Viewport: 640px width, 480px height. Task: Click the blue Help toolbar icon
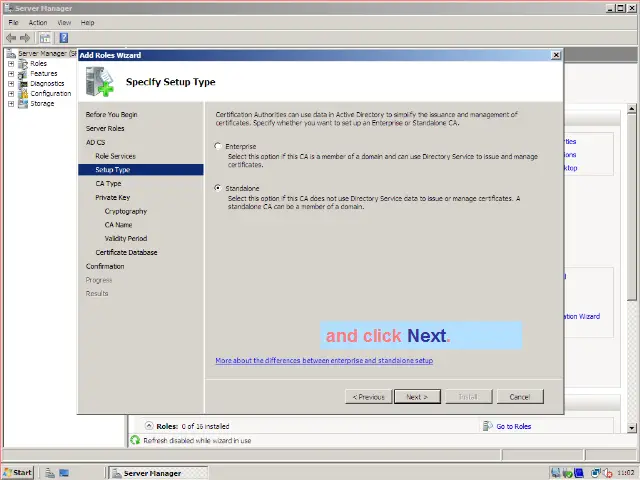click(x=63, y=38)
